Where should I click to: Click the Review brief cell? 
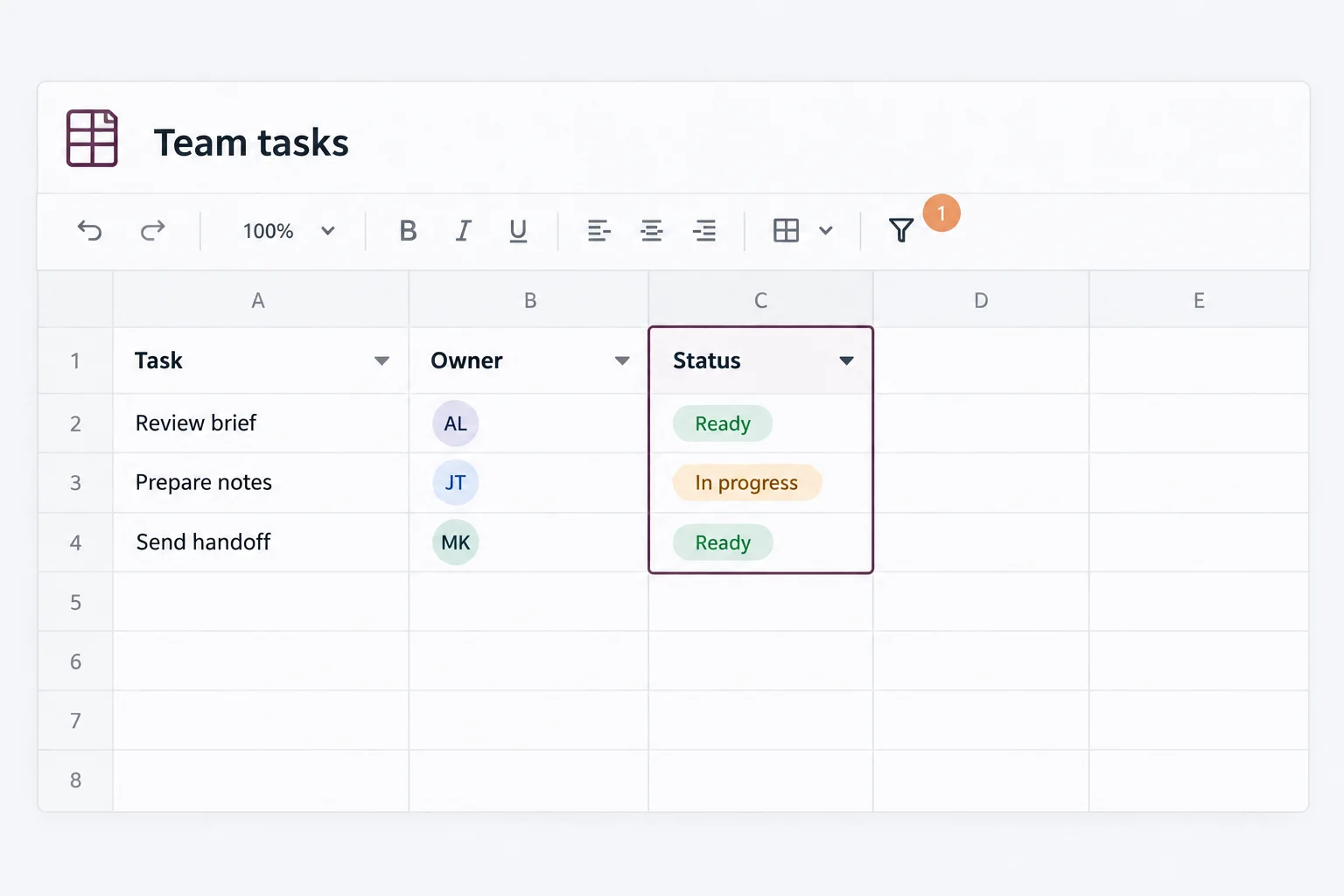click(x=261, y=423)
